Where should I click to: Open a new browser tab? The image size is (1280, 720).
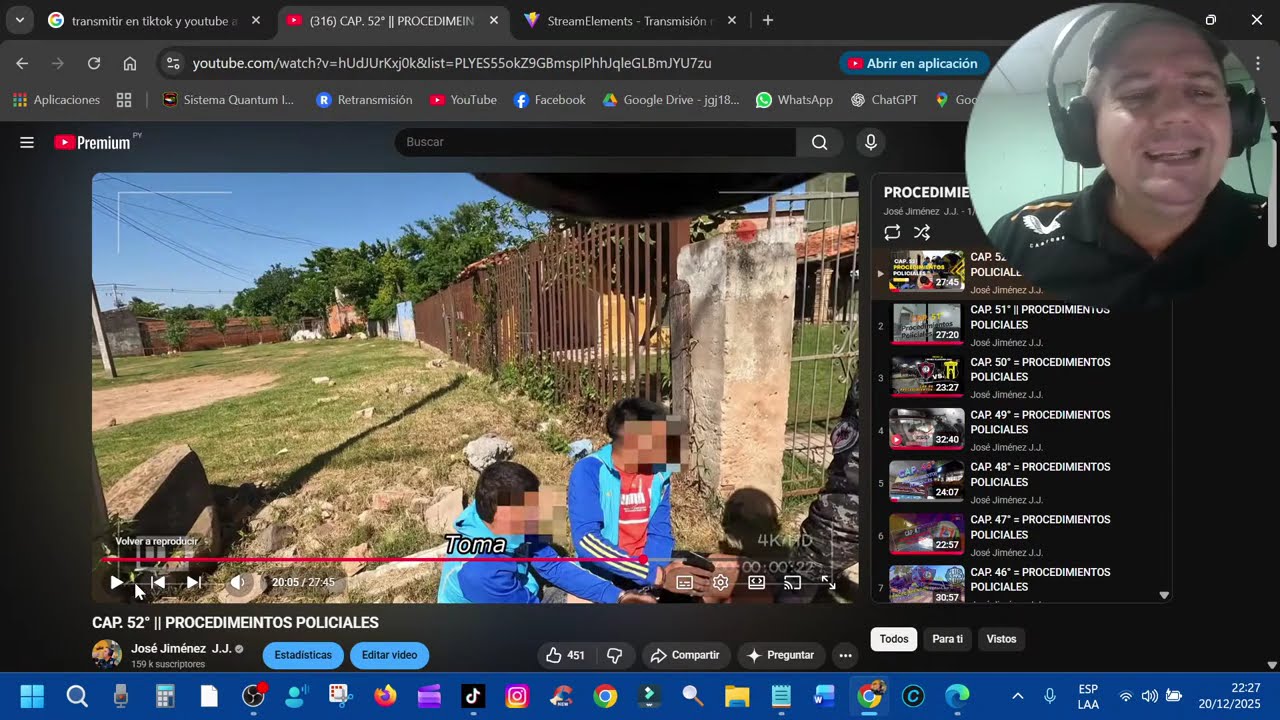pyautogui.click(x=767, y=20)
